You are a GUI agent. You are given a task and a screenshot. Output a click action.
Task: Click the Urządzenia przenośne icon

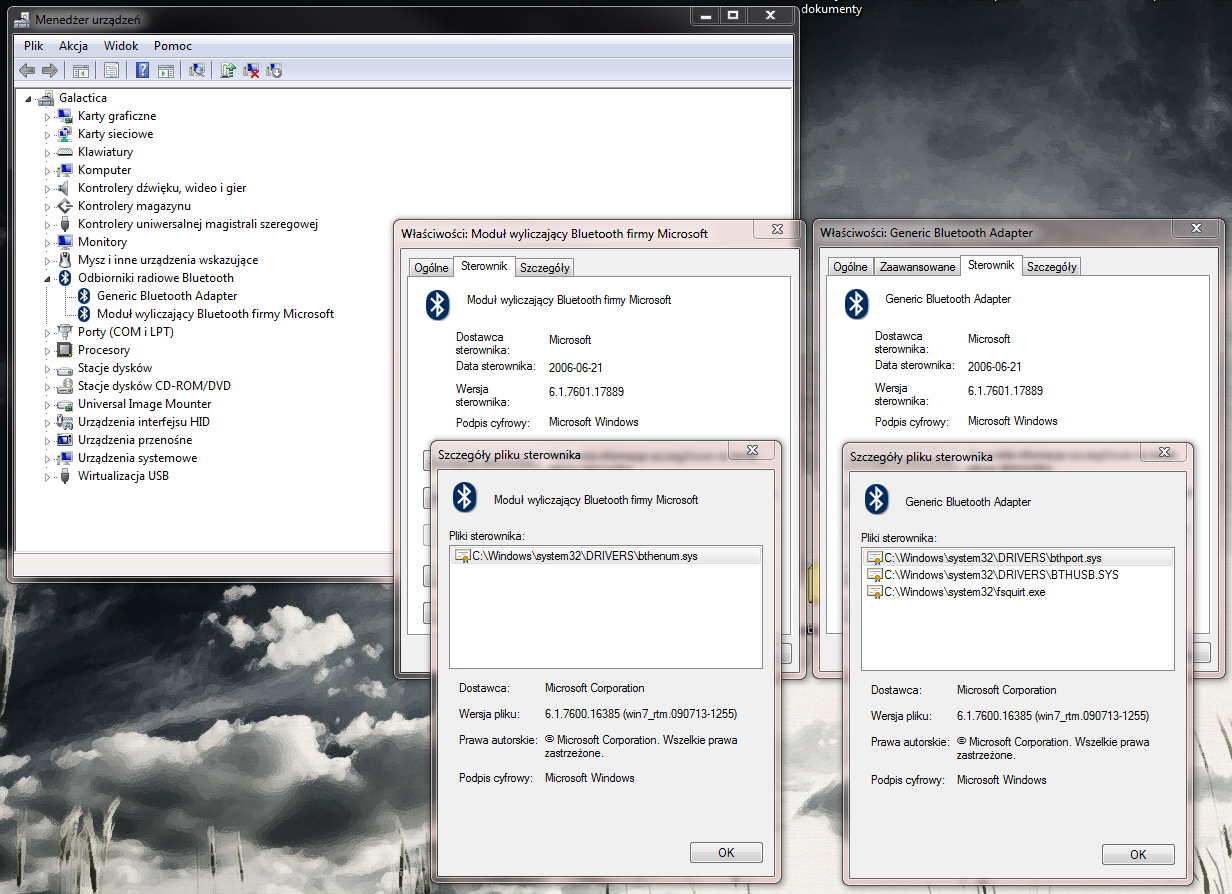click(65, 440)
